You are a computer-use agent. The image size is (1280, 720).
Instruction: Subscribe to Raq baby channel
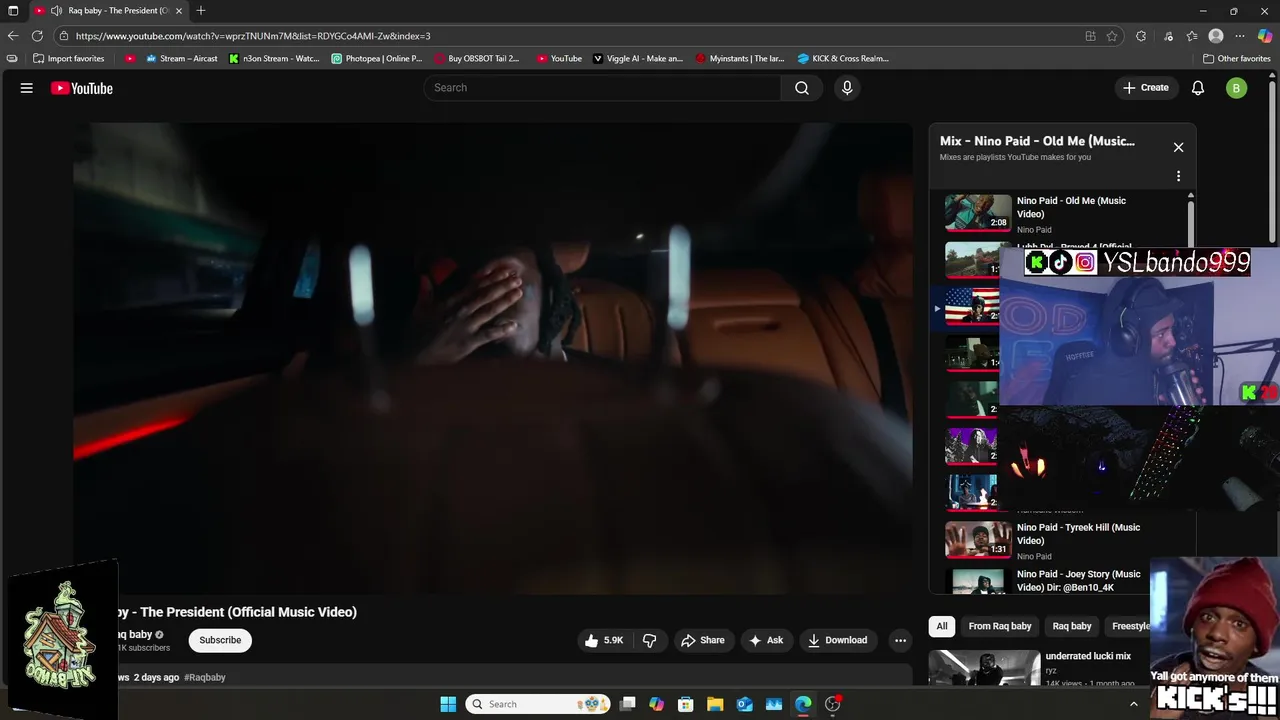[x=220, y=640]
